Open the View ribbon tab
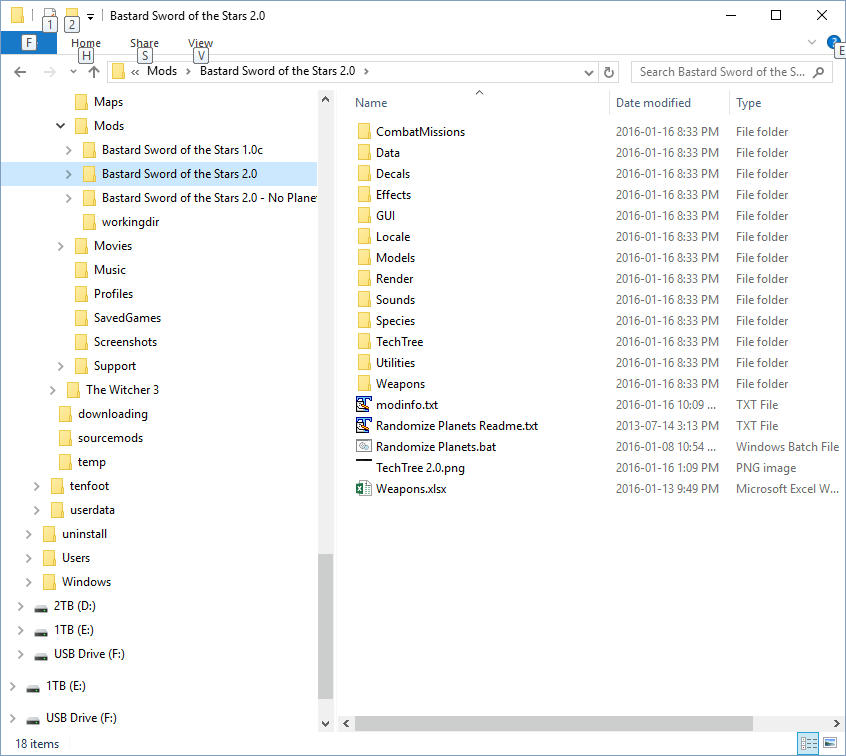The height and width of the screenshot is (756, 846). [x=200, y=43]
